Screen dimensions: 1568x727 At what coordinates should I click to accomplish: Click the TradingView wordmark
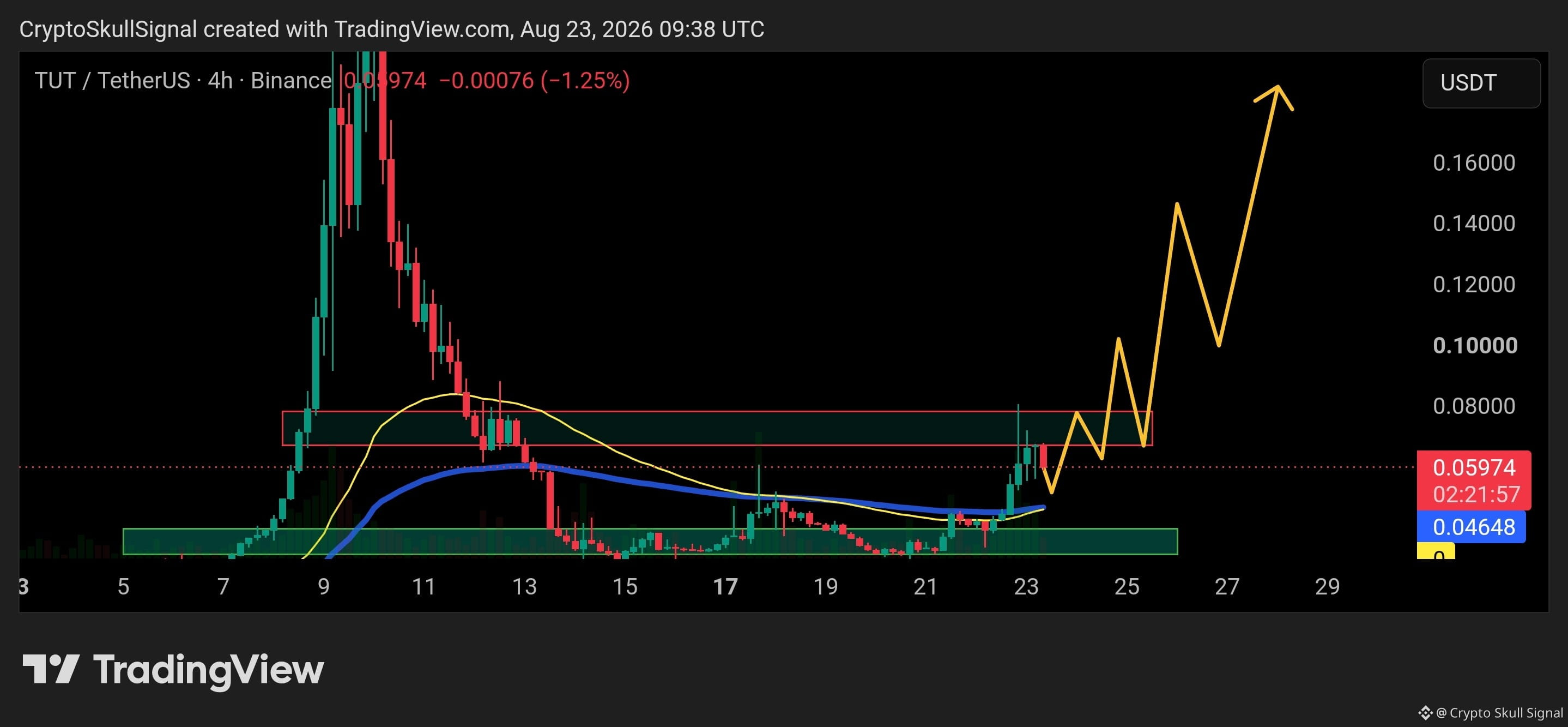[208, 670]
